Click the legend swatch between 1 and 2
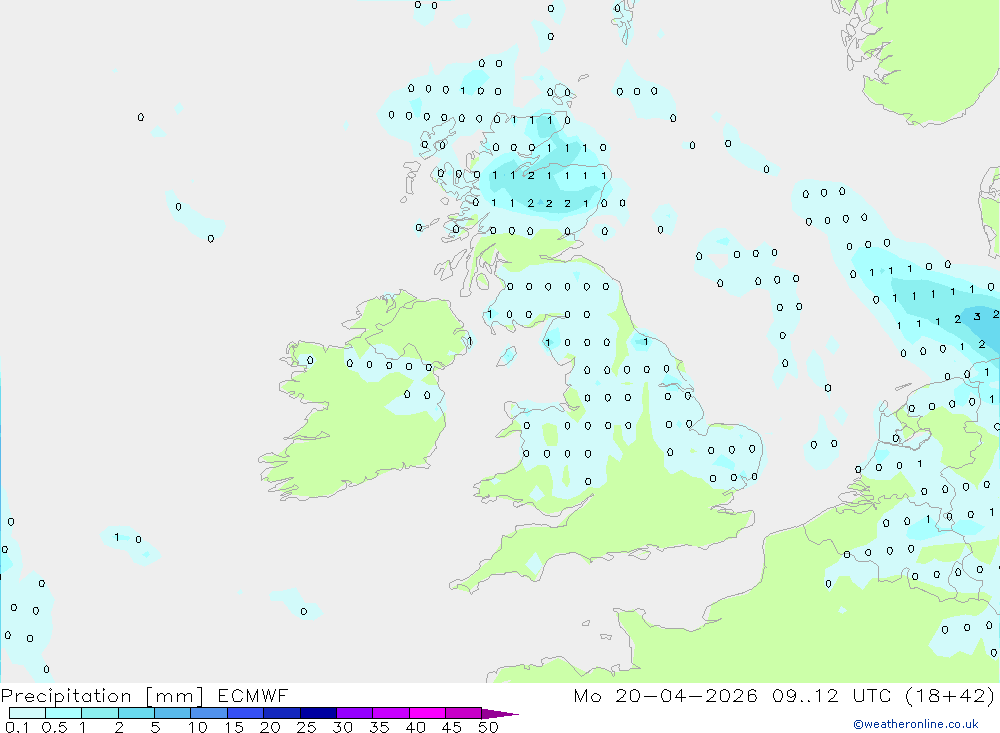The image size is (1000, 733). (100, 713)
